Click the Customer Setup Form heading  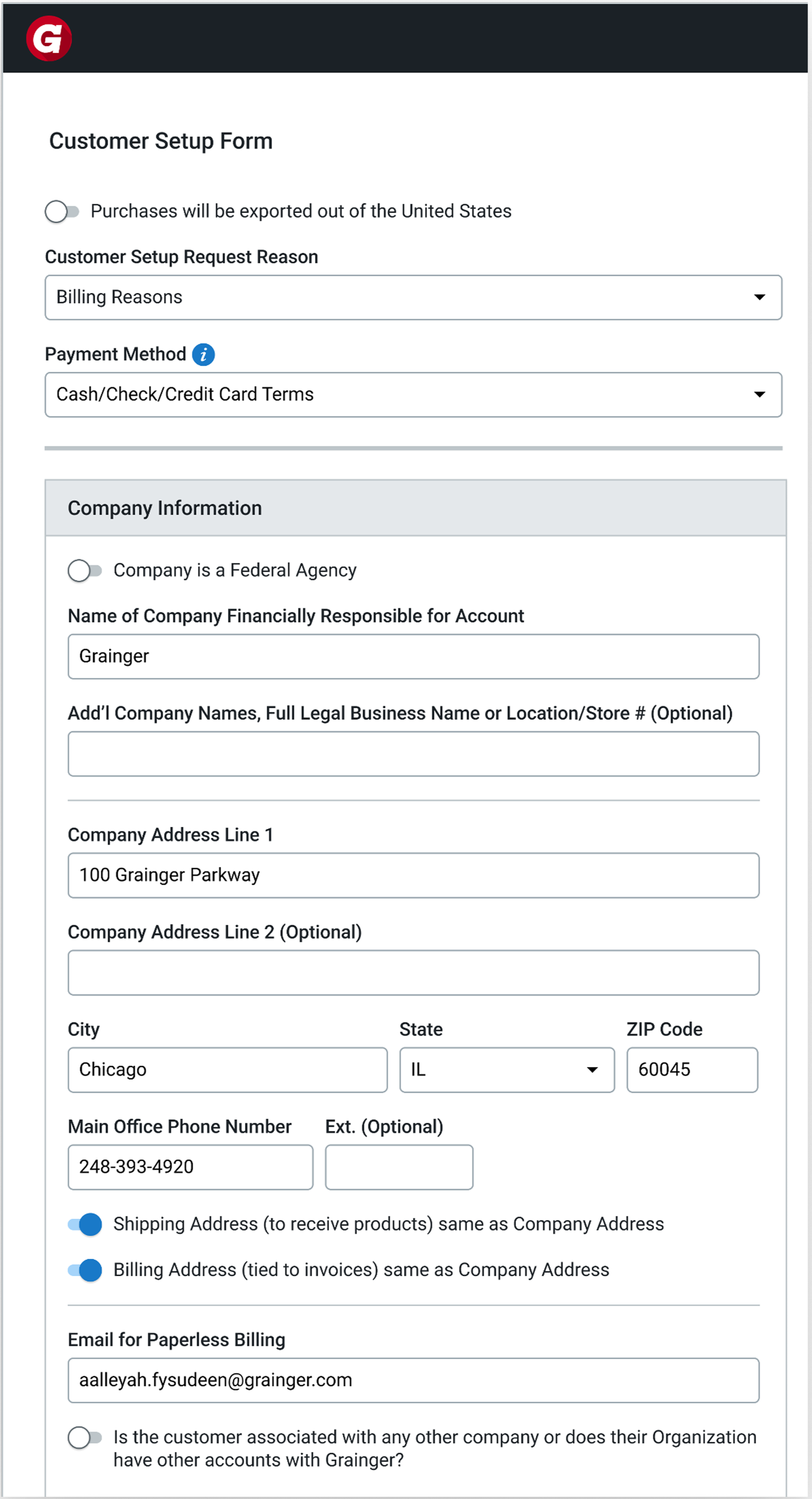161,141
